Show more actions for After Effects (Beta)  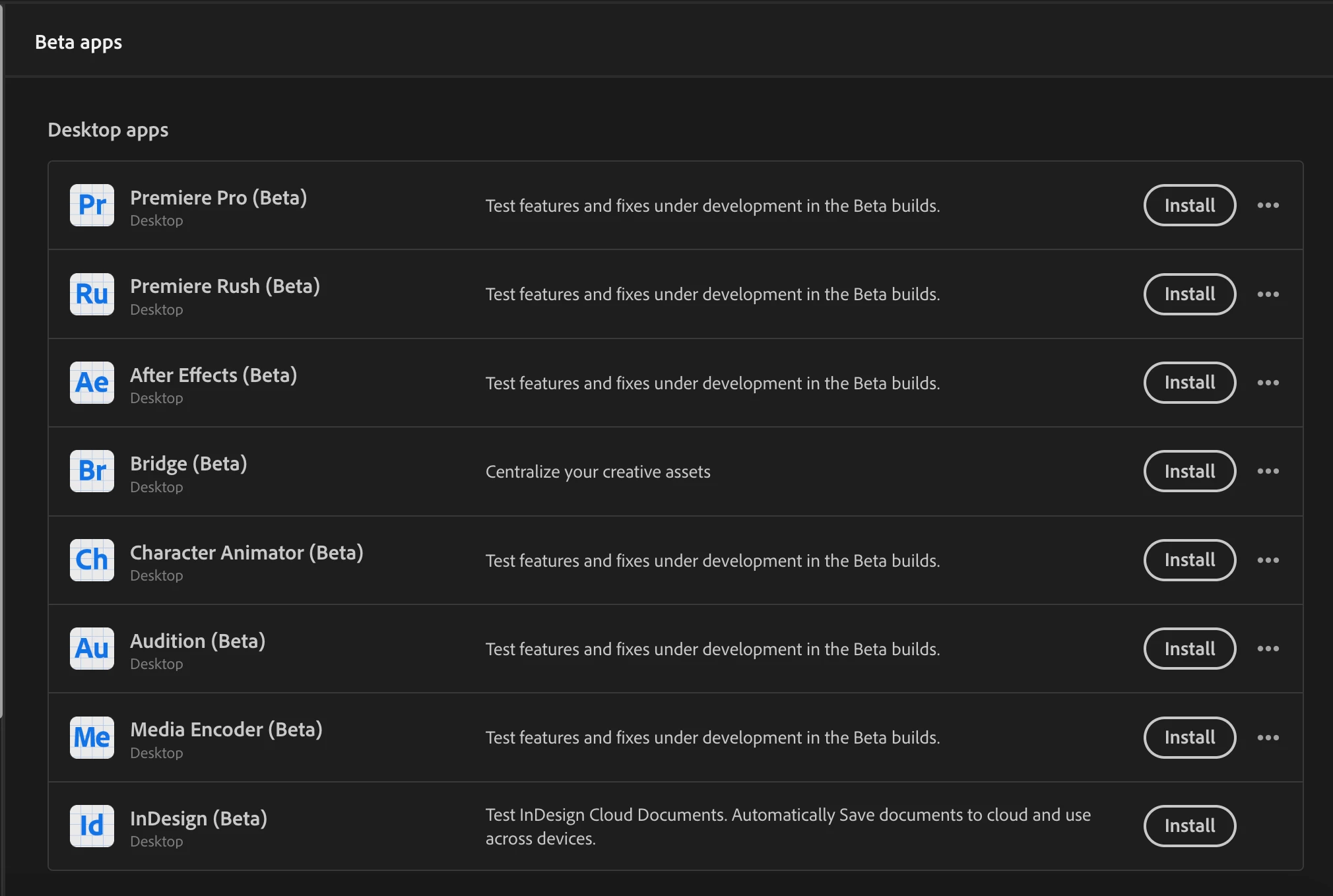pyautogui.click(x=1268, y=383)
